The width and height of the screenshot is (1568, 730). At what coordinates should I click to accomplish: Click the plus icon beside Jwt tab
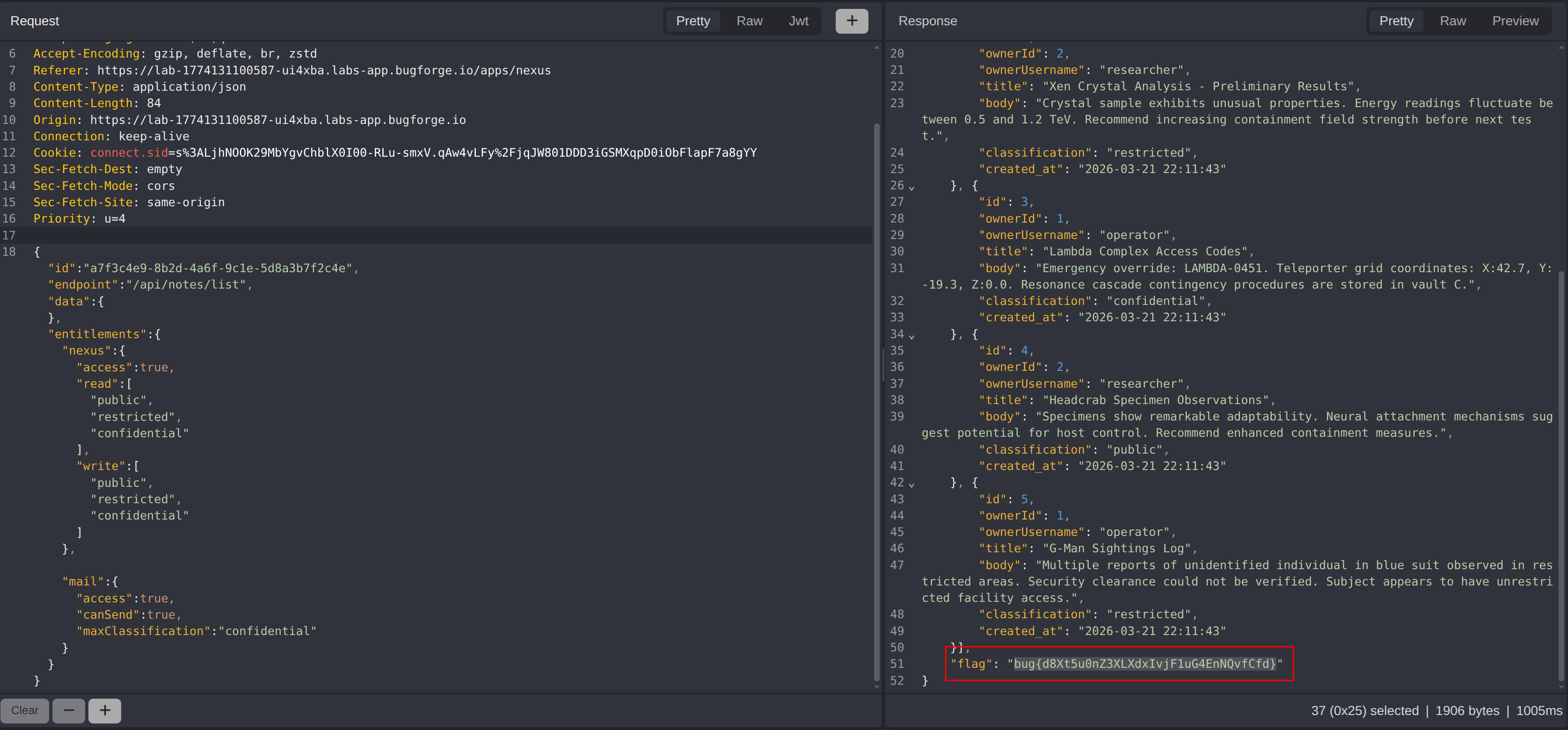pyautogui.click(x=852, y=21)
